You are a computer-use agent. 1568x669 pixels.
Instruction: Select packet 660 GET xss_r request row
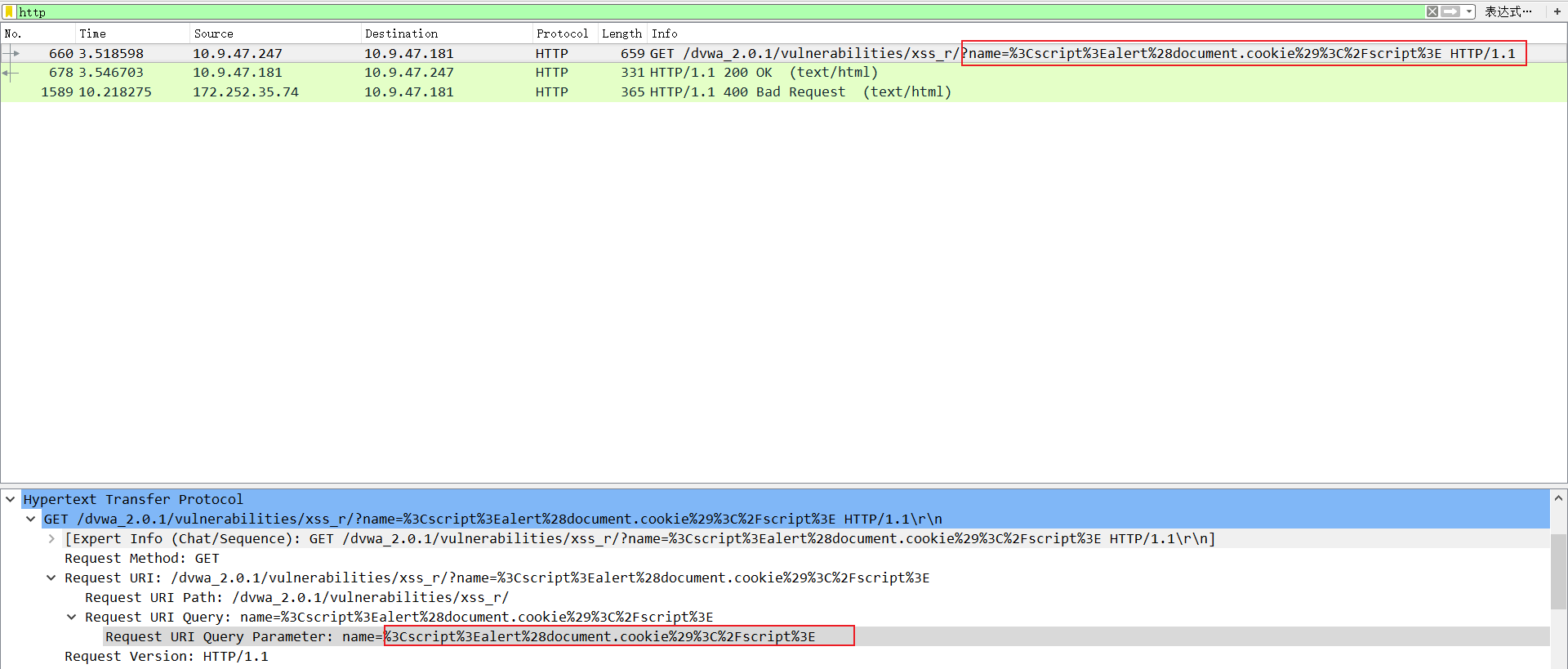coord(784,53)
